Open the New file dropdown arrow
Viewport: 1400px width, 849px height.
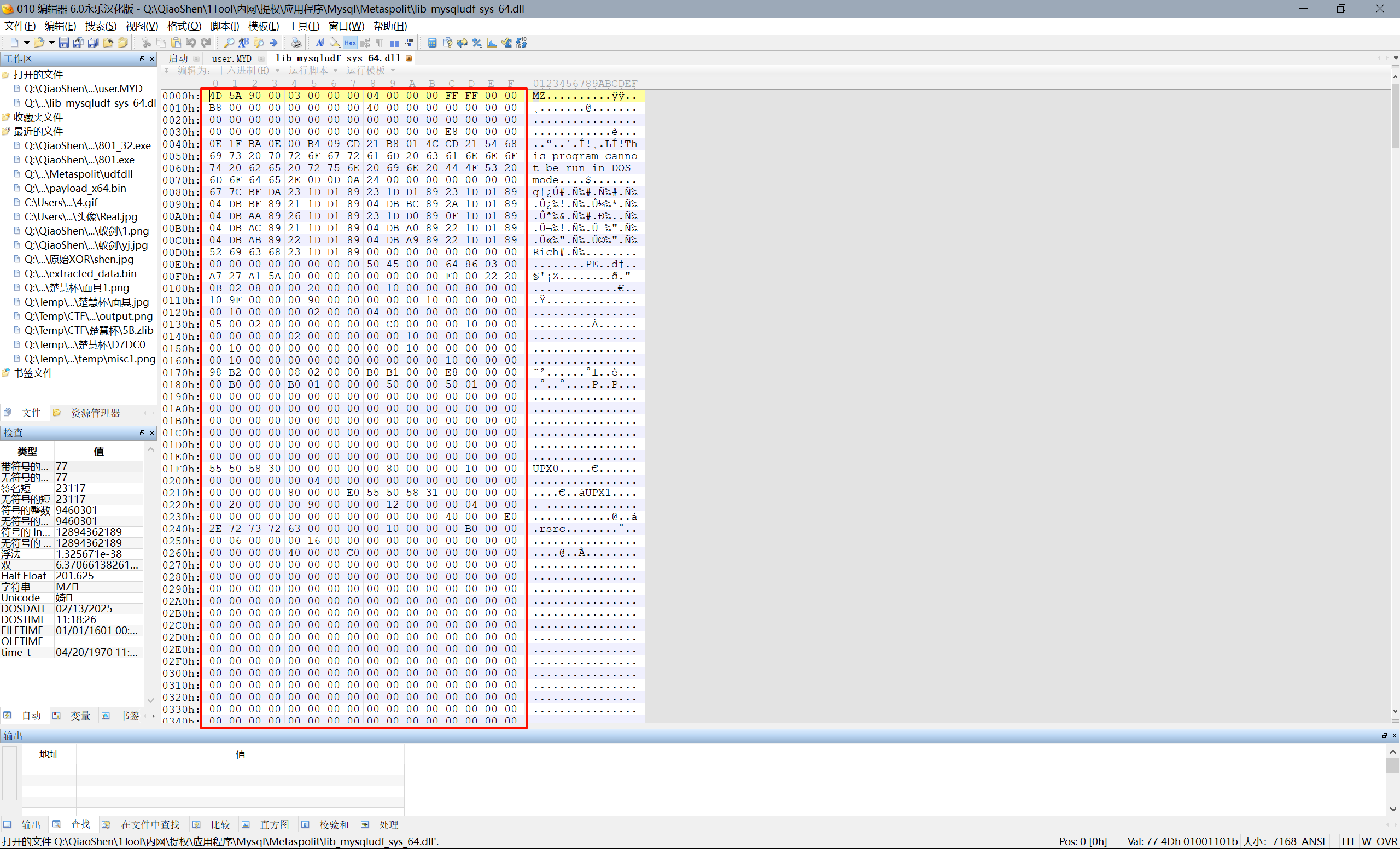click(x=26, y=43)
